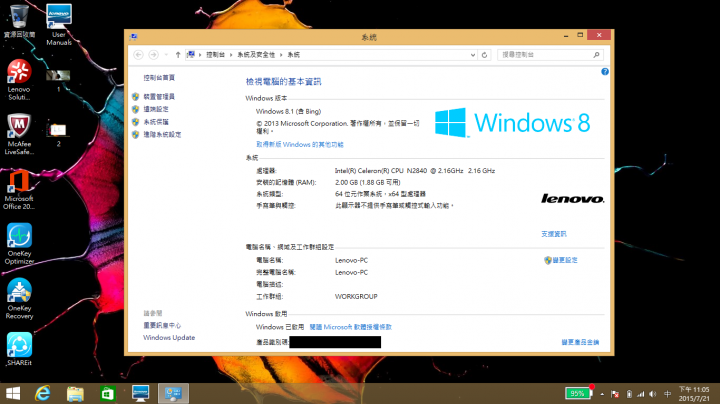Open the Windows Update link

[169, 337]
